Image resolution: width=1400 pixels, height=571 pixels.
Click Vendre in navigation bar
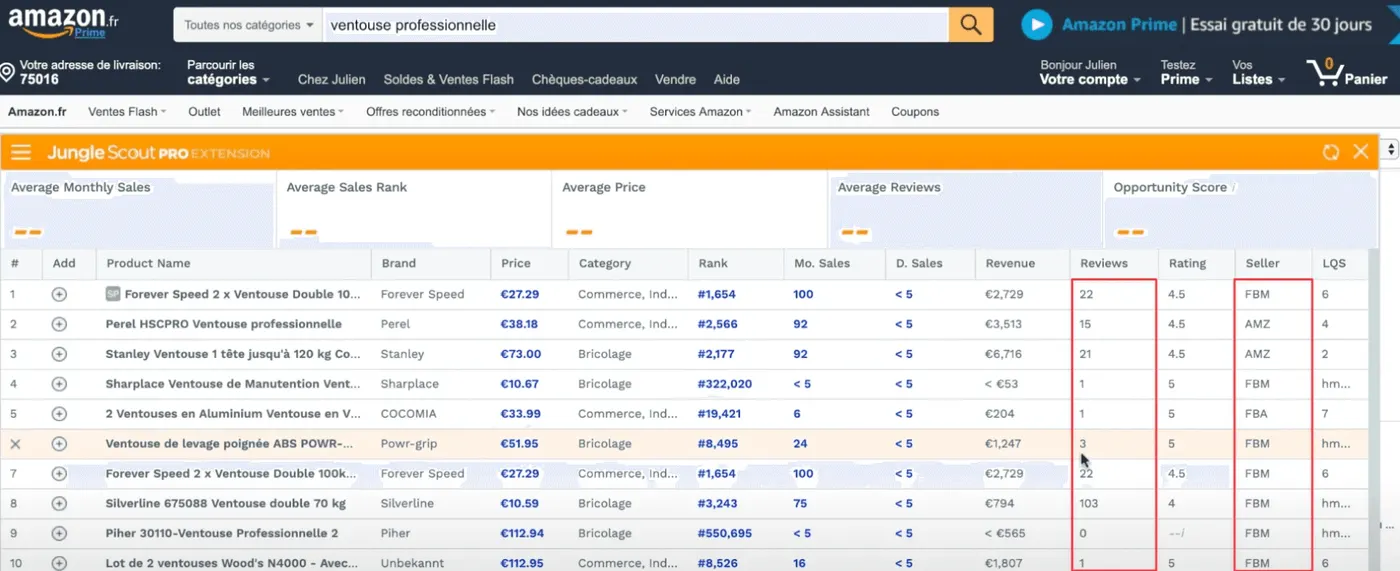pyautogui.click(x=675, y=80)
